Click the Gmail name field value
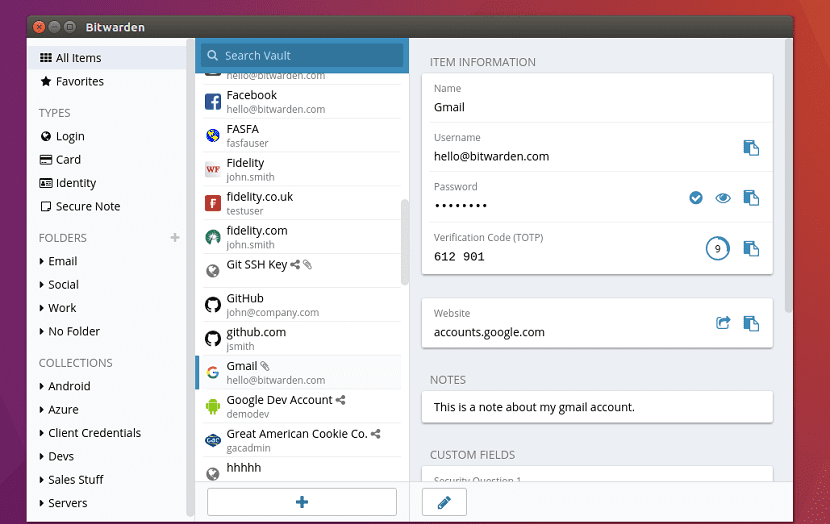 pyautogui.click(x=449, y=107)
